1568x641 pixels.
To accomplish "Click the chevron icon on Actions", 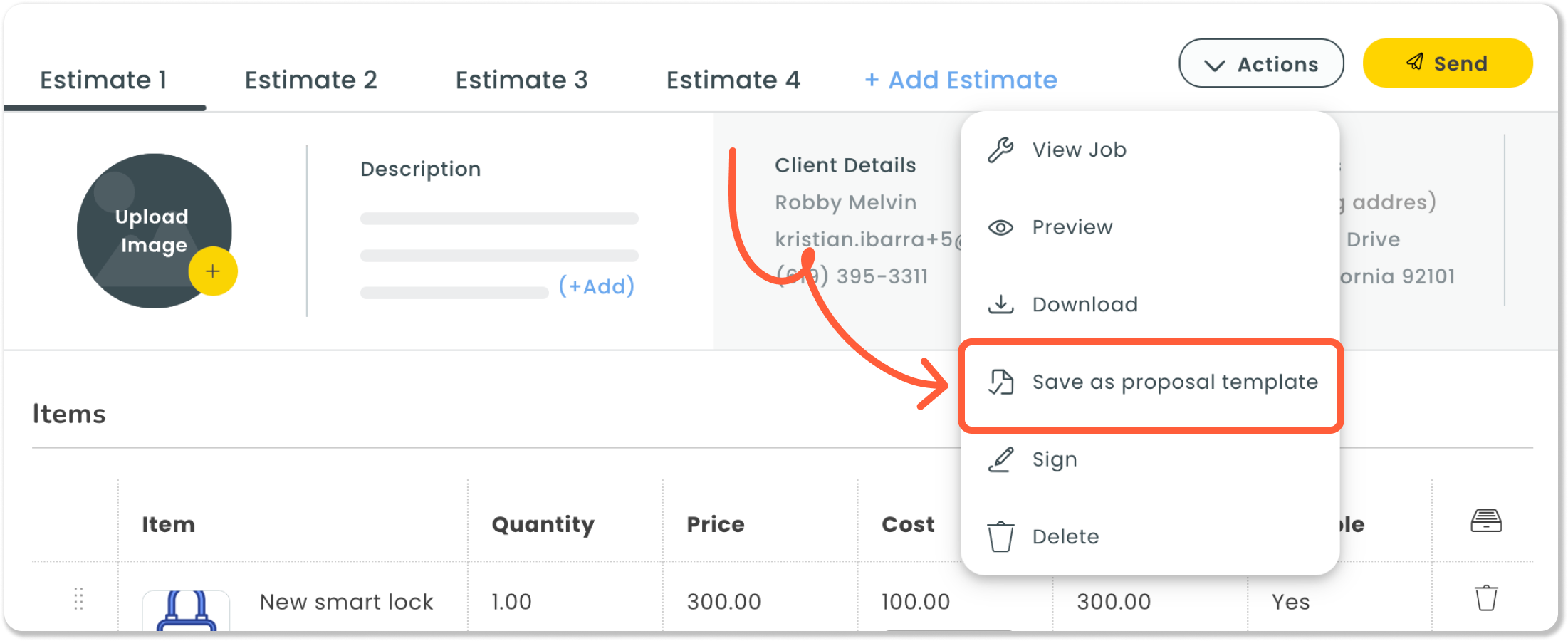I will pos(1214,66).
